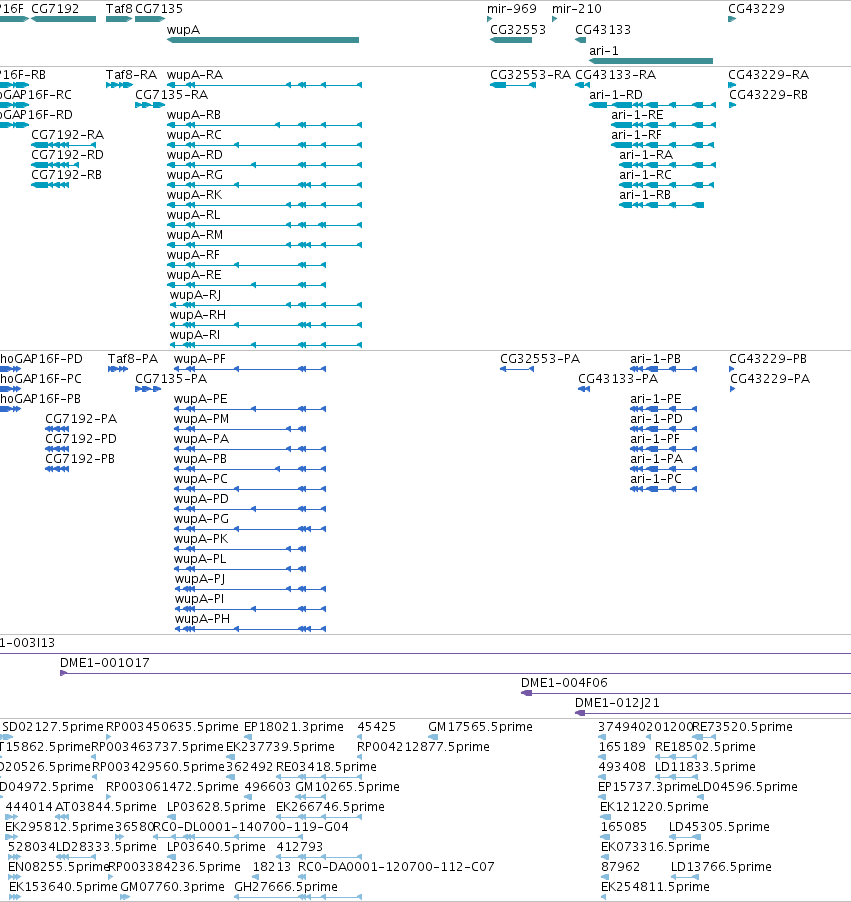Click the ari-1 teal gene bar
The image size is (851, 902).
tap(651, 61)
